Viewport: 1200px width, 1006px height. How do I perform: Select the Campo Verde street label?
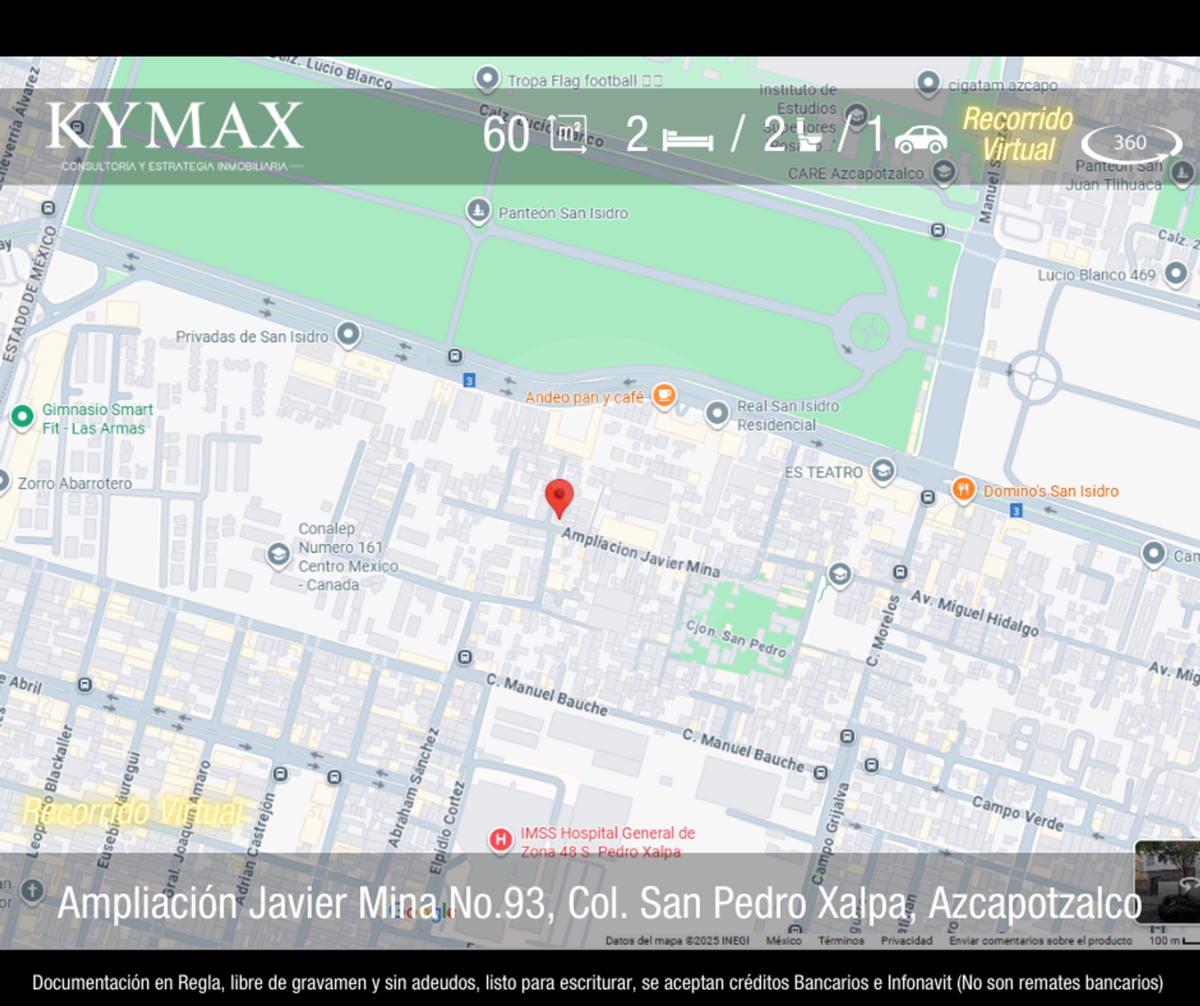(x=1018, y=814)
